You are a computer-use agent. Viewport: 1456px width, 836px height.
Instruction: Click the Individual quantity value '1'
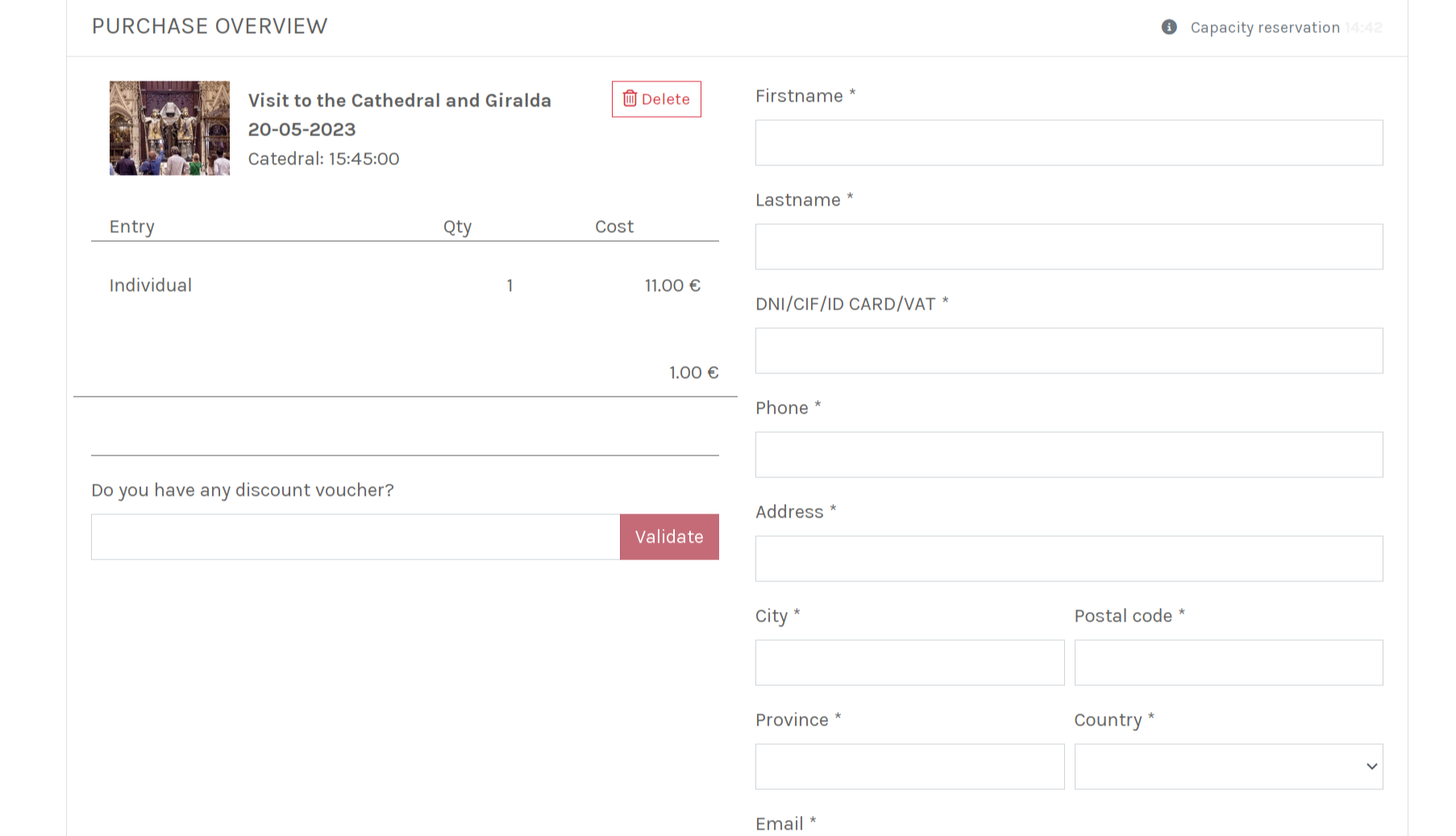pos(510,285)
